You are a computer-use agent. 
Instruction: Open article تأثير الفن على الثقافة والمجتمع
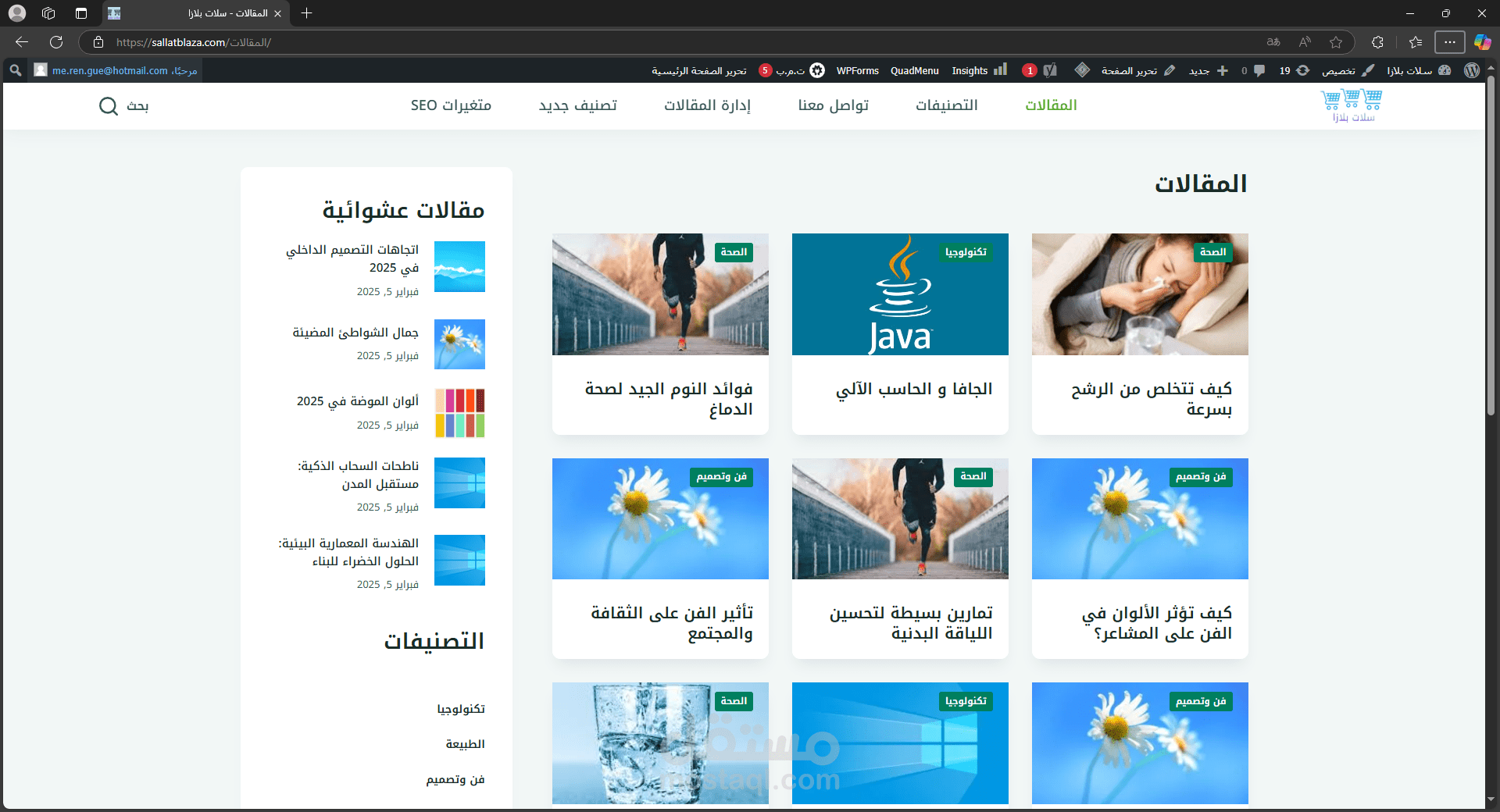(672, 623)
